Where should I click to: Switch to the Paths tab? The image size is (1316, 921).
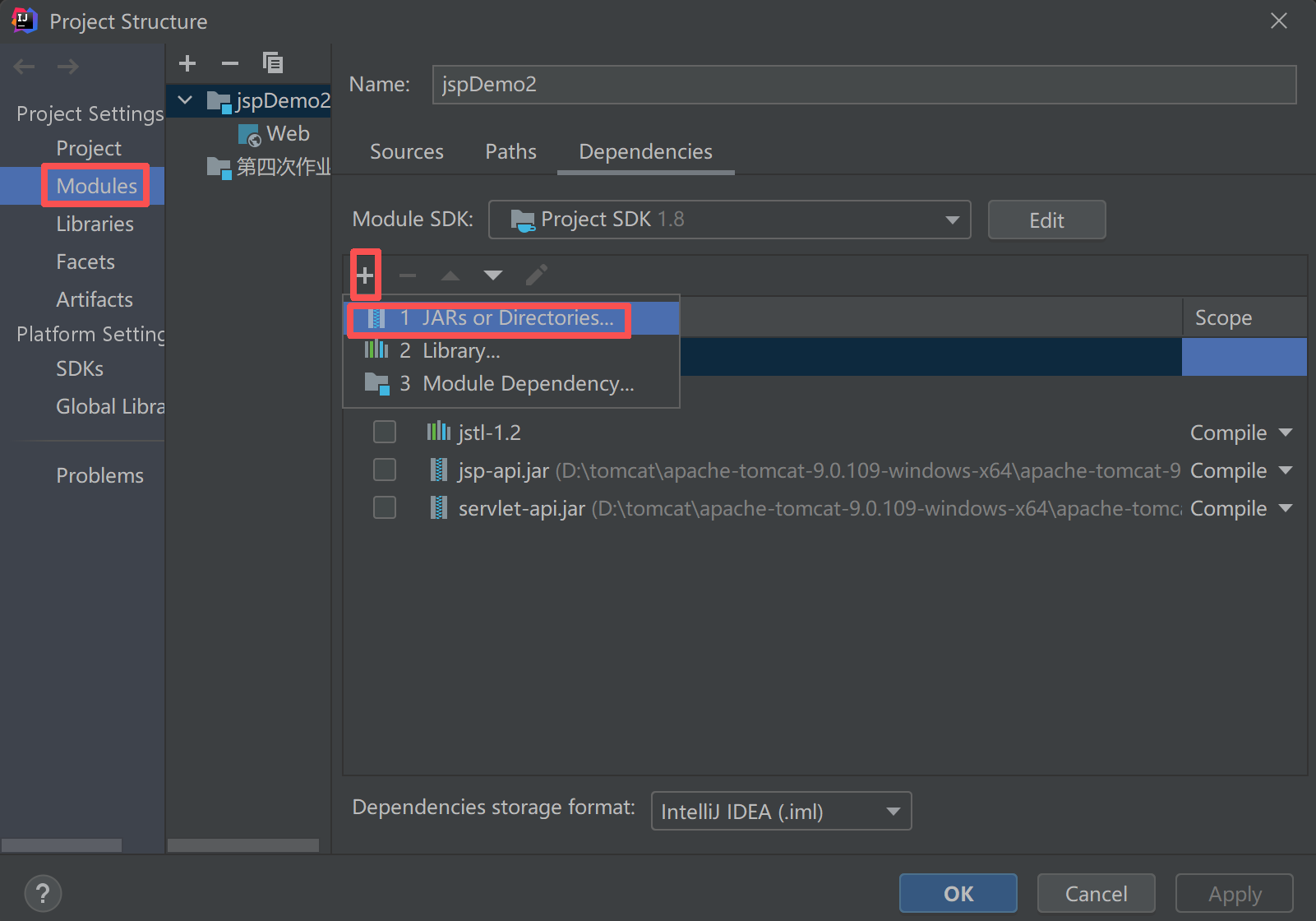pyautogui.click(x=510, y=151)
